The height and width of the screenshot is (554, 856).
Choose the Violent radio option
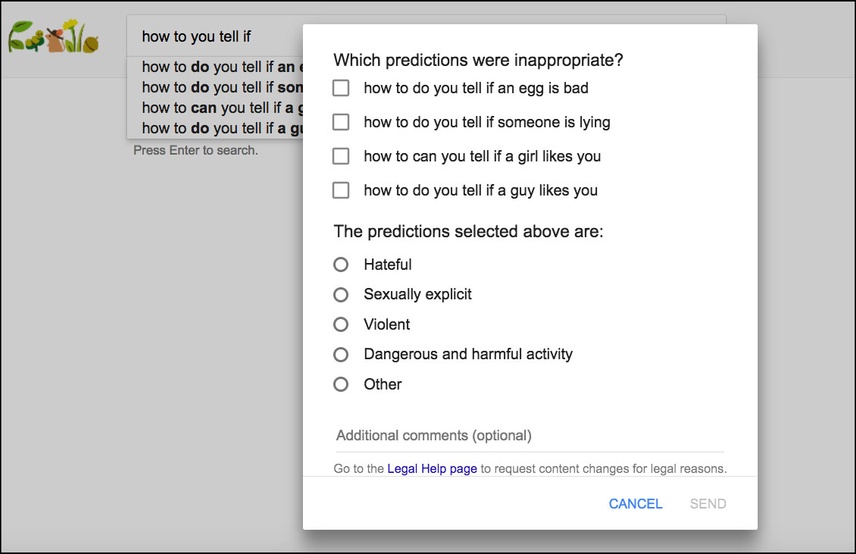341,324
